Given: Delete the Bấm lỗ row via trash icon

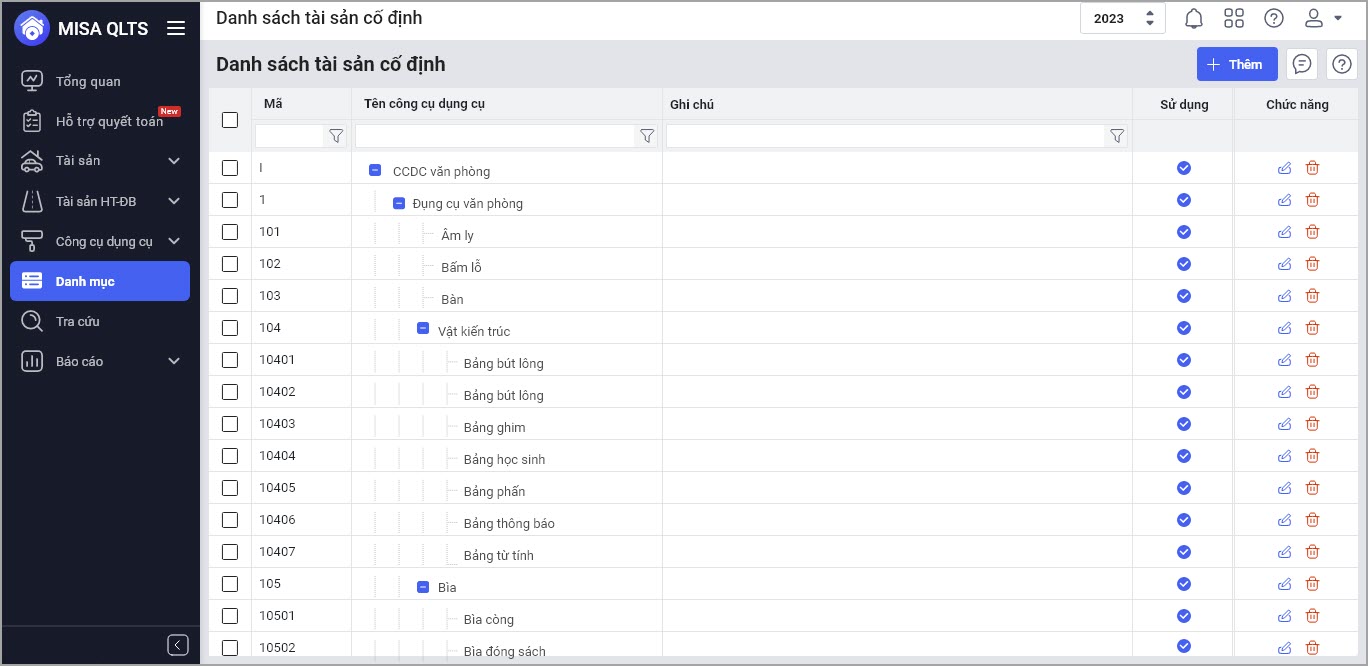Looking at the screenshot, I should point(1313,264).
